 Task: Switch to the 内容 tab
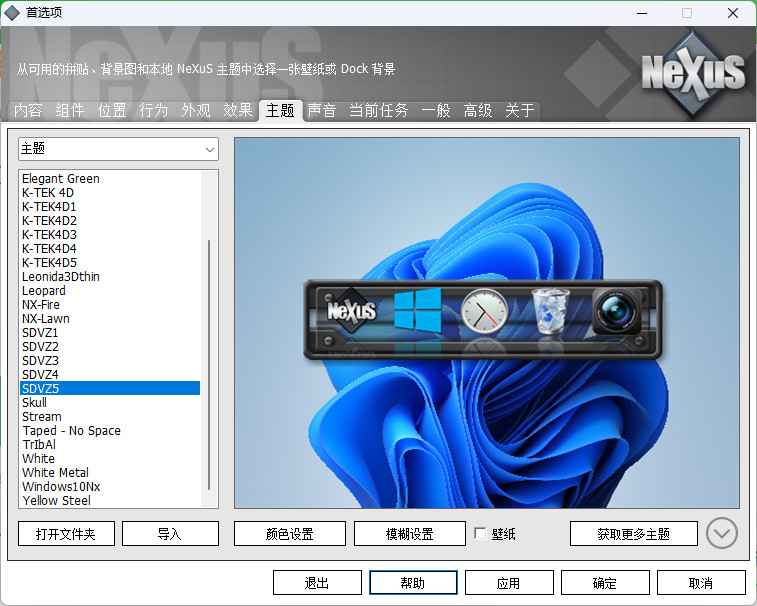coord(28,111)
